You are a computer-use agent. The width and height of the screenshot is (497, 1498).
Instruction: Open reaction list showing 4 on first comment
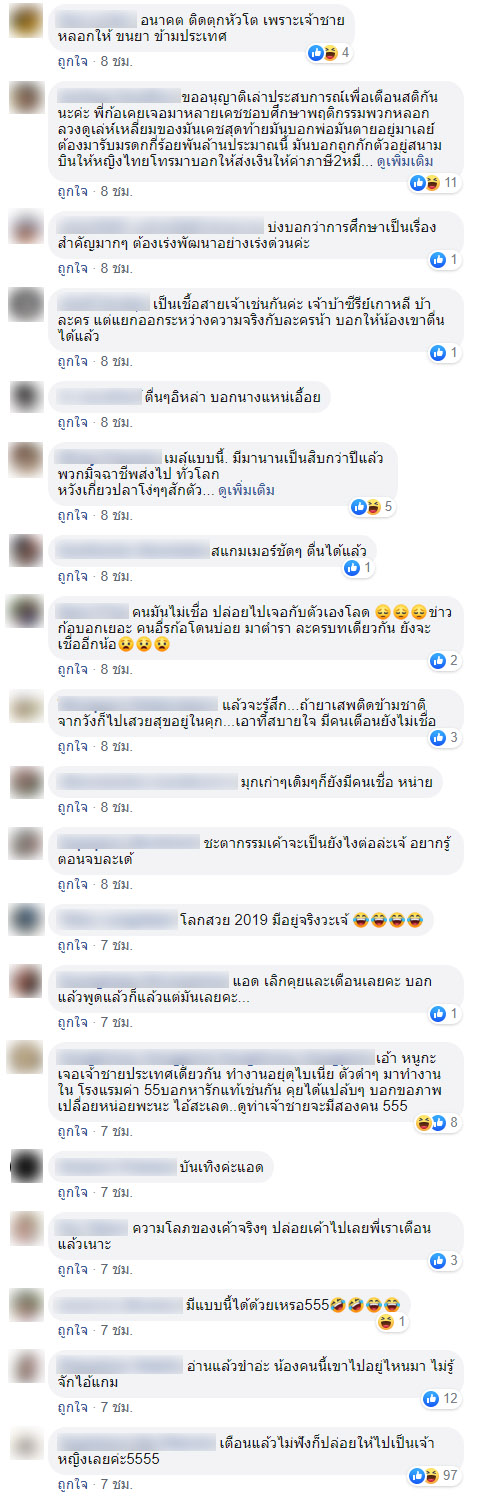pos(331,52)
